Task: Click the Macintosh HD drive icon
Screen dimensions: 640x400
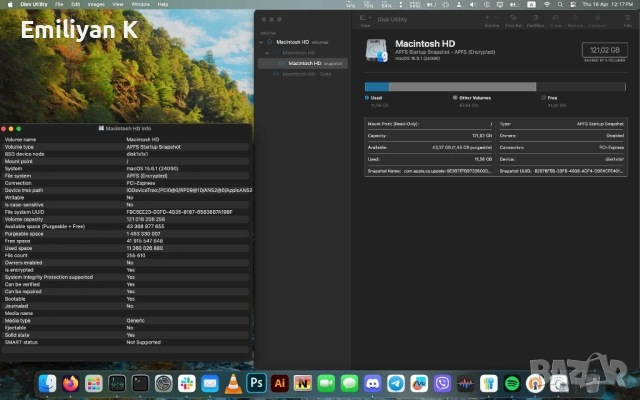Action: [376, 51]
